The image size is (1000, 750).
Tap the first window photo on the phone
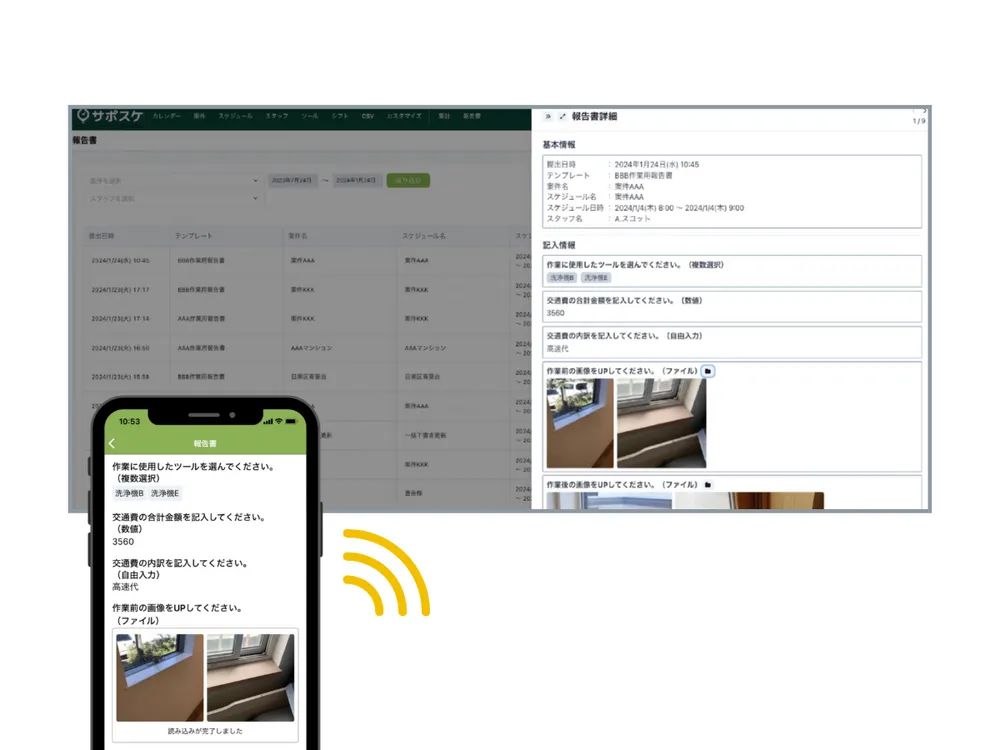click(160, 677)
